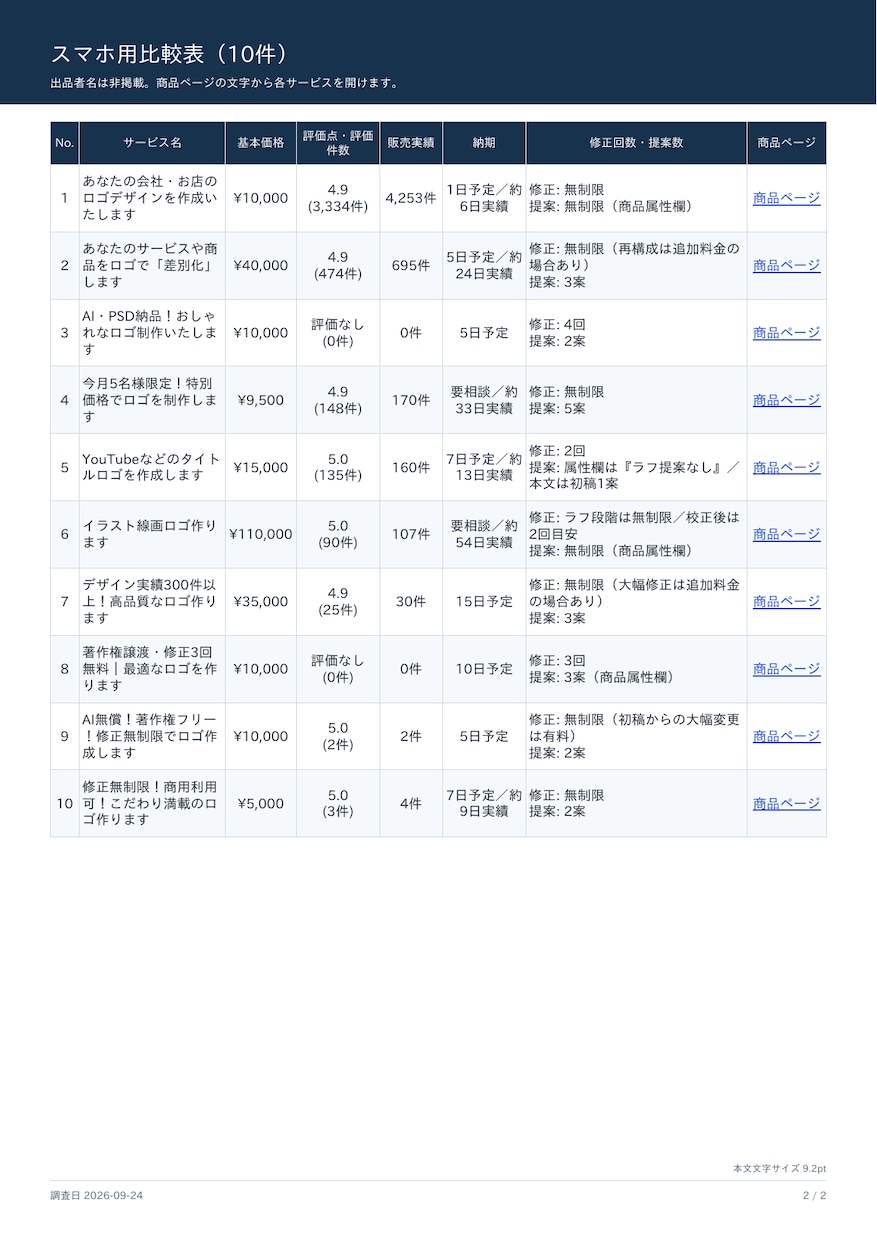This screenshot has height=1240, width=877.
Task: Click the 1日予定／約6日実績 delivery cell
Action: coord(484,198)
